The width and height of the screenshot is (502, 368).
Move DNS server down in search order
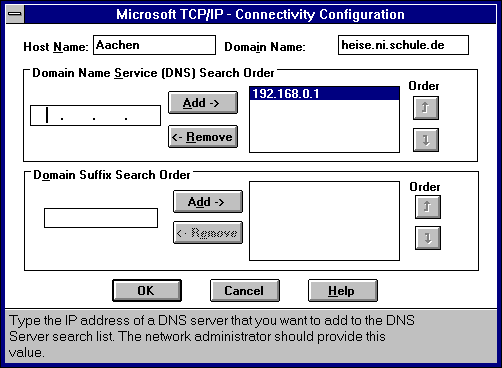click(426, 140)
